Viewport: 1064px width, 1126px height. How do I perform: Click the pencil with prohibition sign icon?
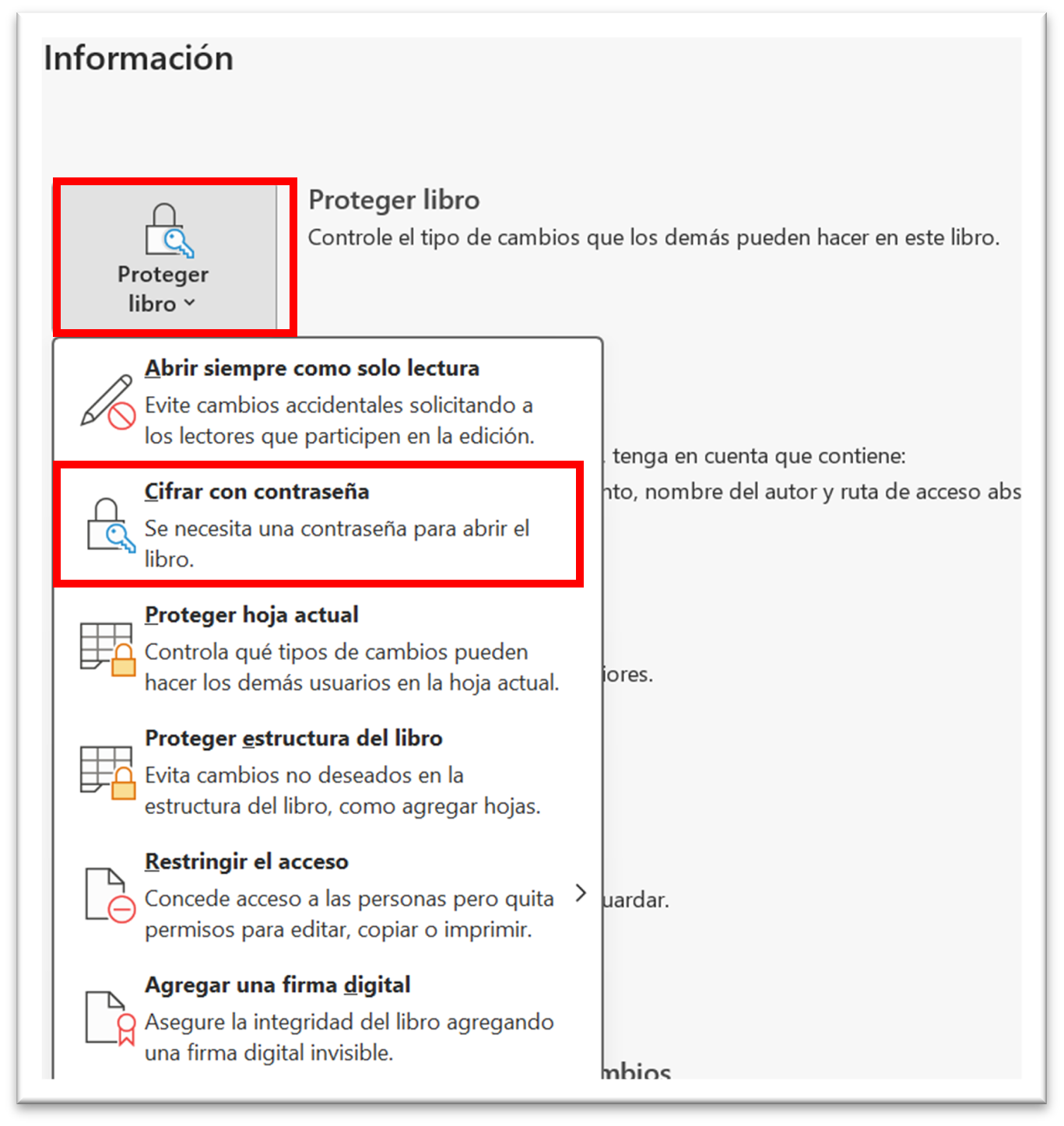click(108, 402)
